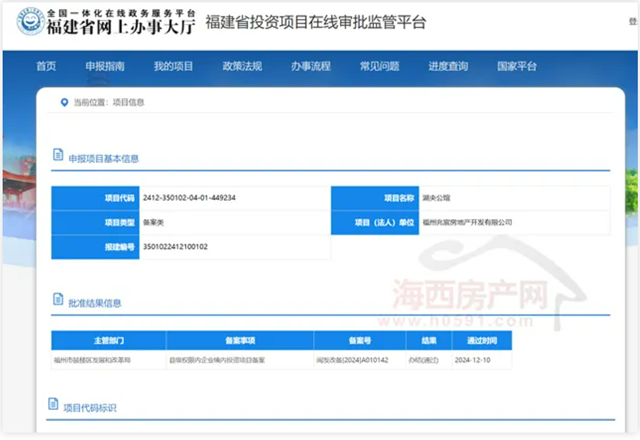Click the location pin icon in breadcrumb
Screen dimensions: 640x440
click(x=65, y=102)
